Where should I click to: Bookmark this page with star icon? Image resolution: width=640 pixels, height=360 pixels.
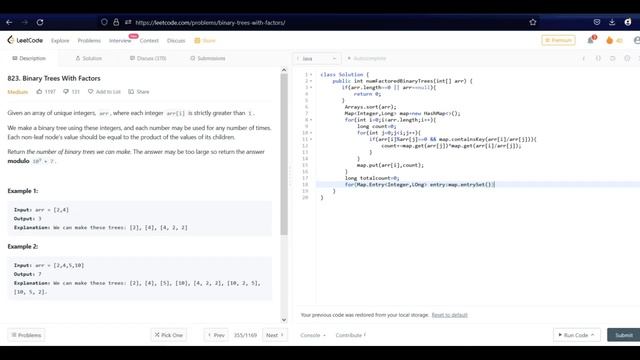point(533,22)
